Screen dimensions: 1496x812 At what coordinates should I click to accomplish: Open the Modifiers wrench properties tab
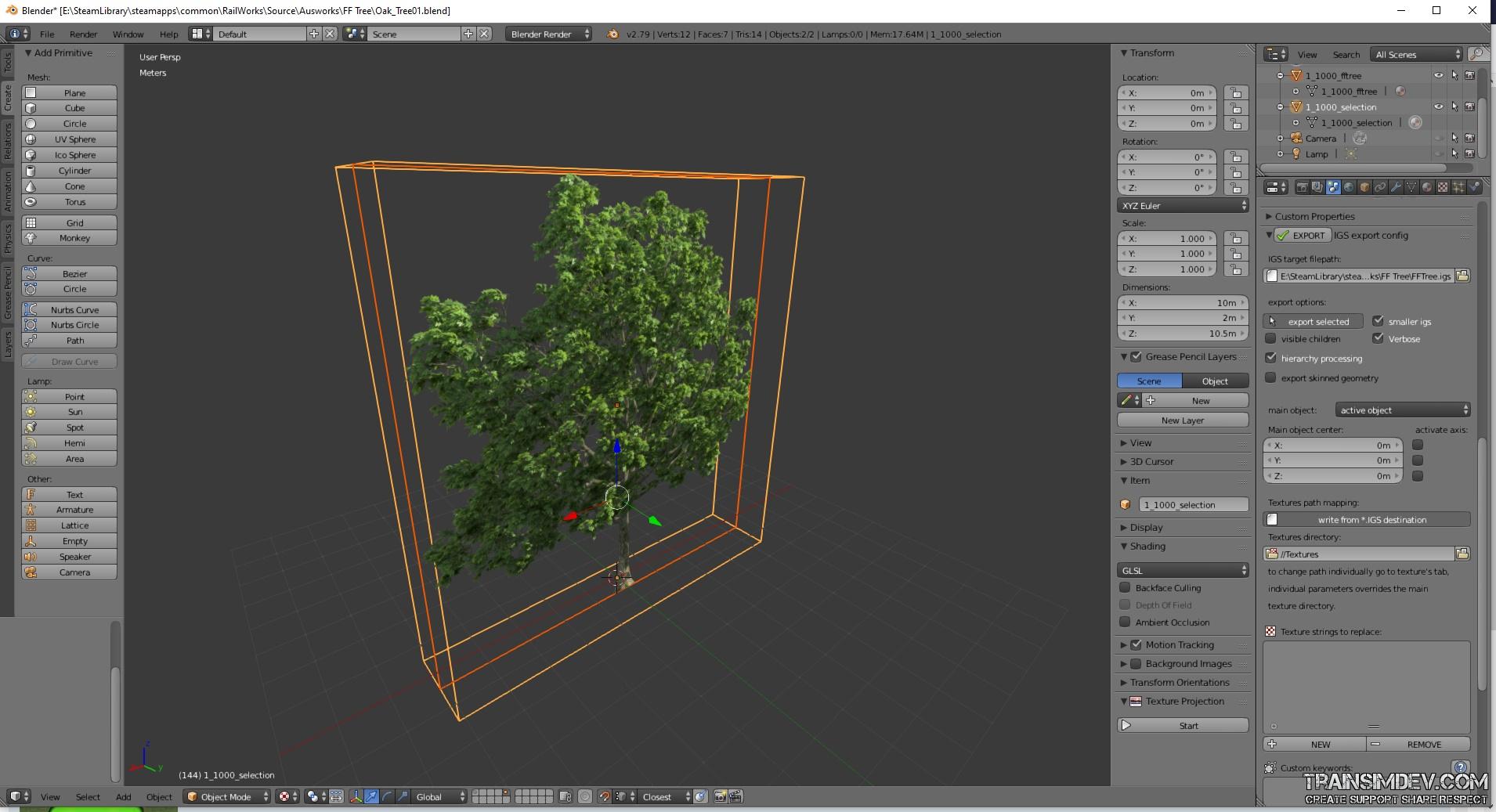pyautogui.click(x=1396, y=187)
